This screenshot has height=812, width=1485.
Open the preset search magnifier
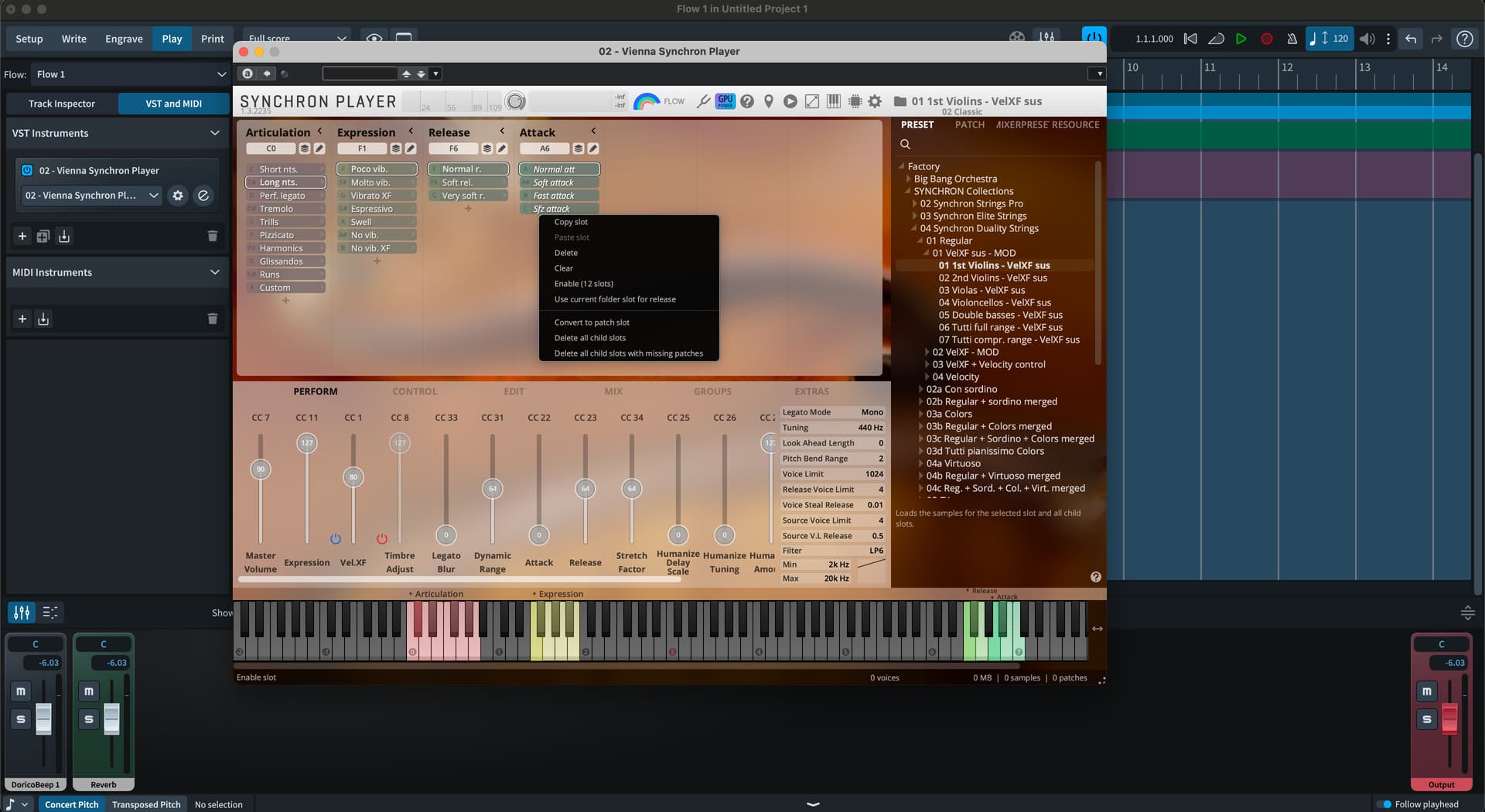tap(905, 145)
